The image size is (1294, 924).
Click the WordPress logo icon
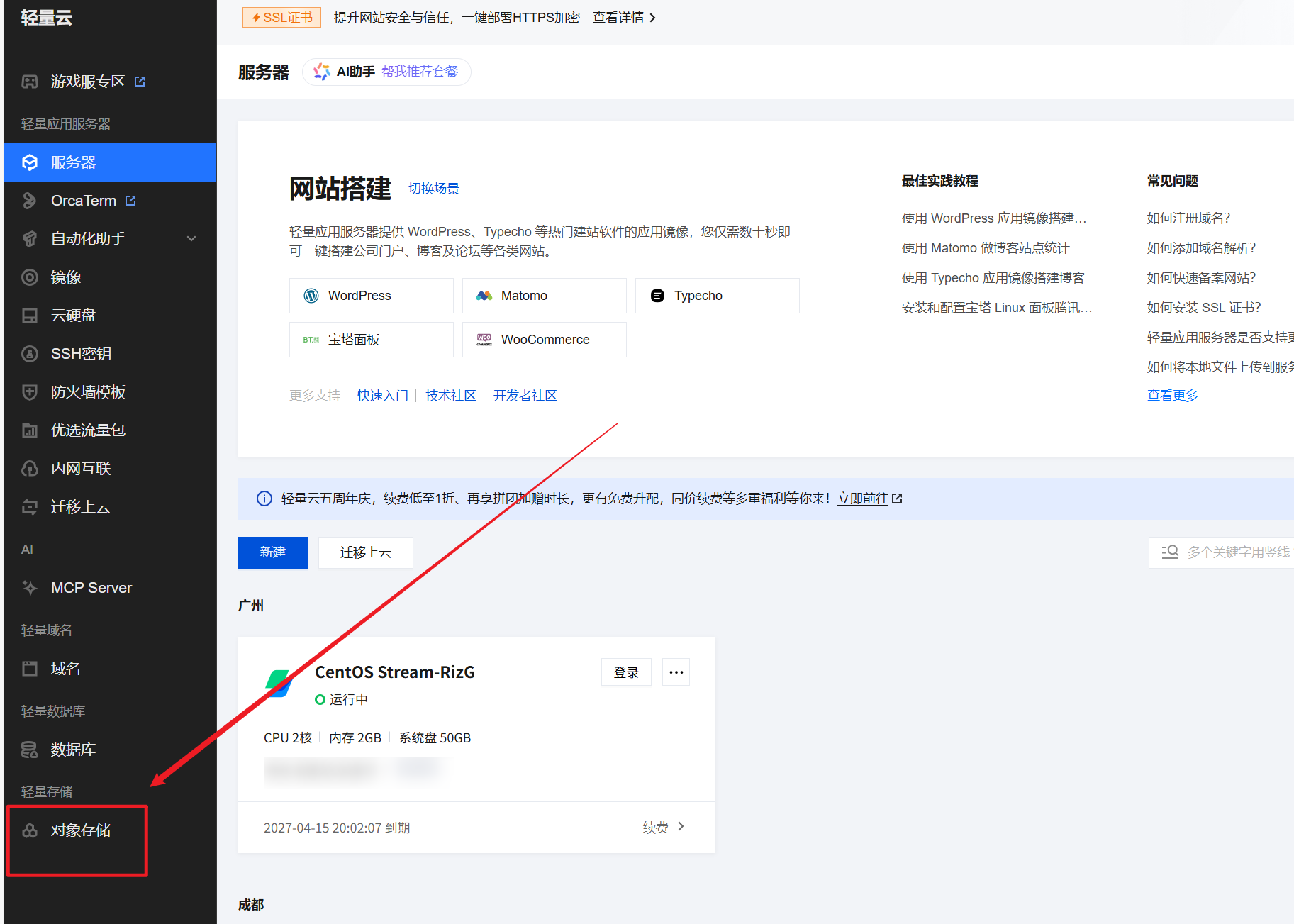311,296
